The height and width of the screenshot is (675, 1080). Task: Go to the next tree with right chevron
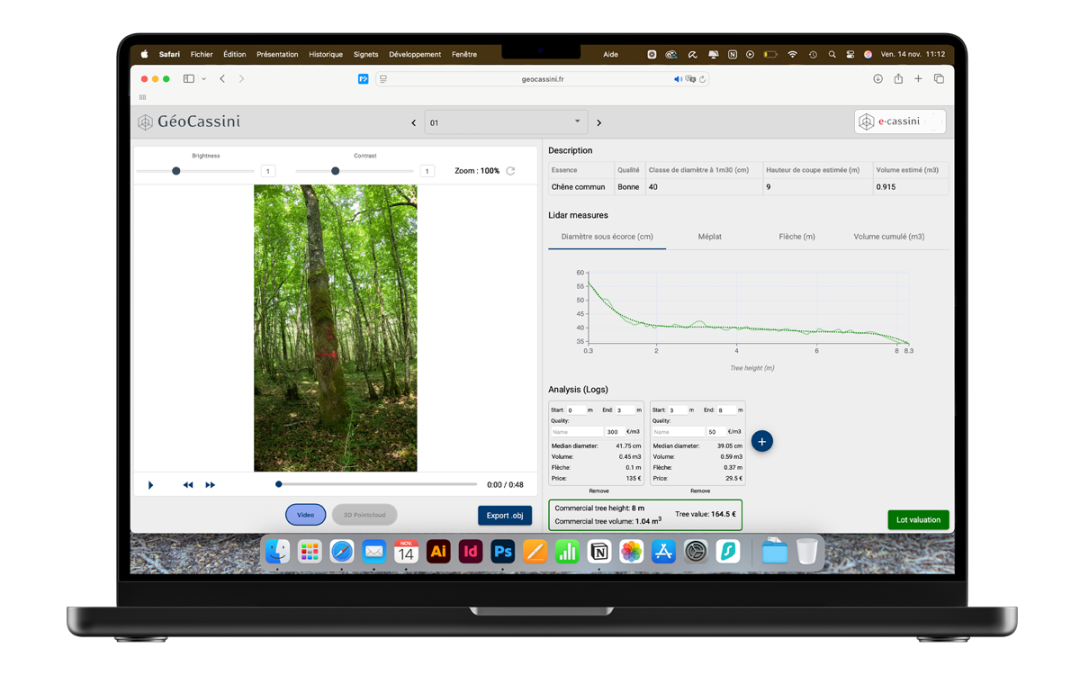pyautogui.click(x=599, y=123)
